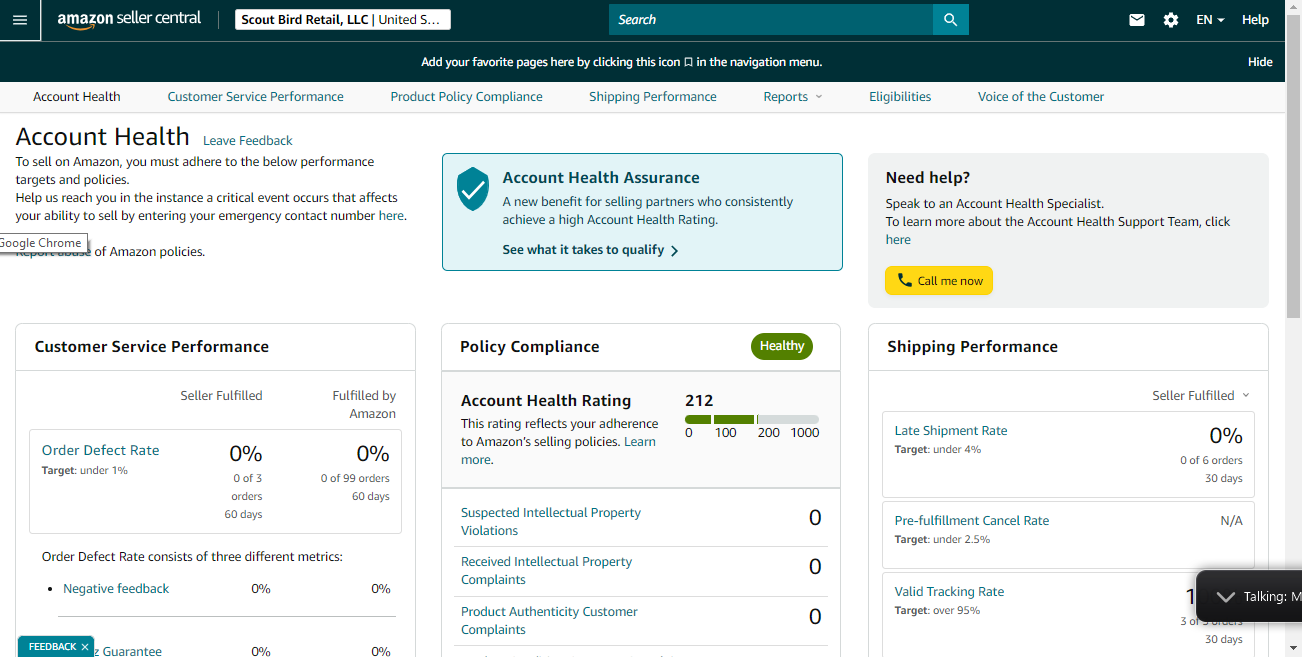Open the Eligibilities tab

(x=900, y=97)
